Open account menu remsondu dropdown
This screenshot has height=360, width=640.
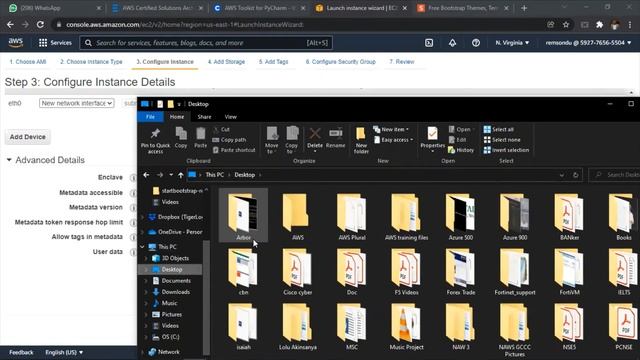588,42
